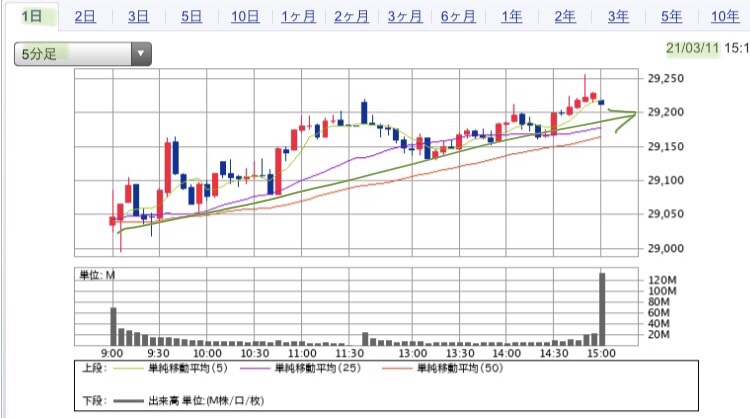Image resolution: width=750 pixels, height=418 pixels.
Task: Click the 29,250 price axis label
Action: click(x=665, y=78)
